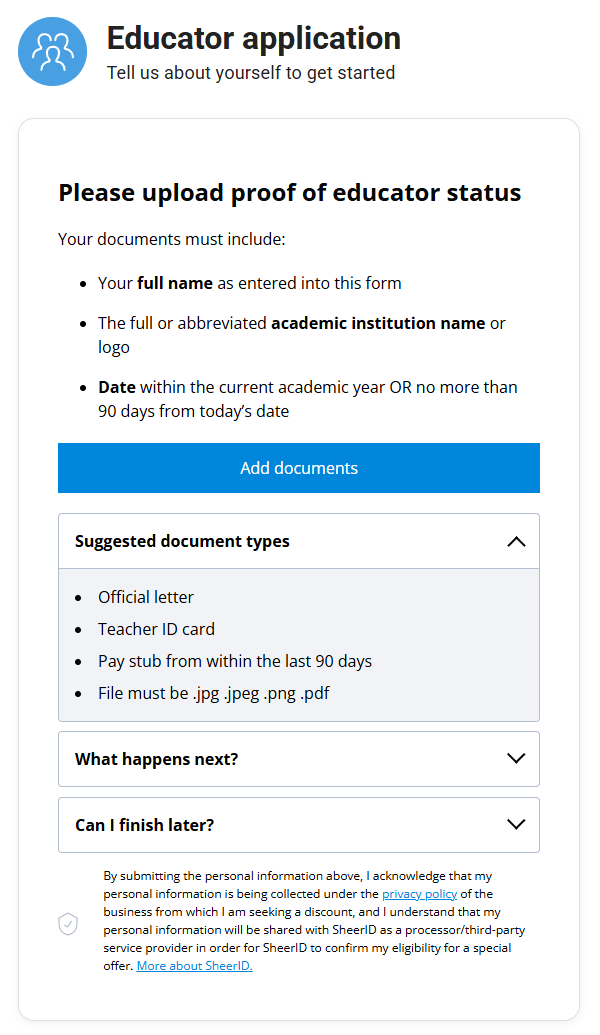Expand the What happens next? section
This screenshot has width=600, height=1035.
click(298, 759)
